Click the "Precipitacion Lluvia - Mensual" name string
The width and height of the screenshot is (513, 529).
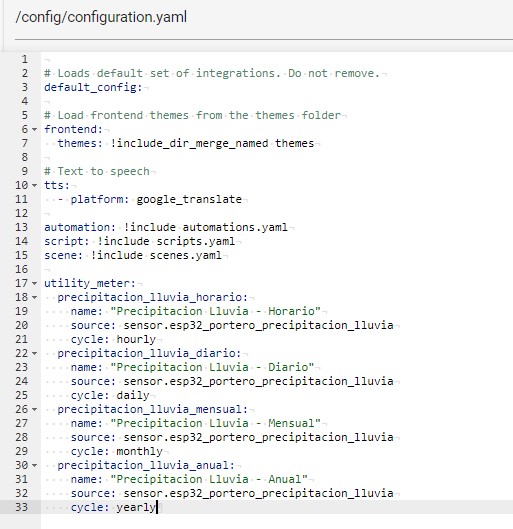click(216, 423)
